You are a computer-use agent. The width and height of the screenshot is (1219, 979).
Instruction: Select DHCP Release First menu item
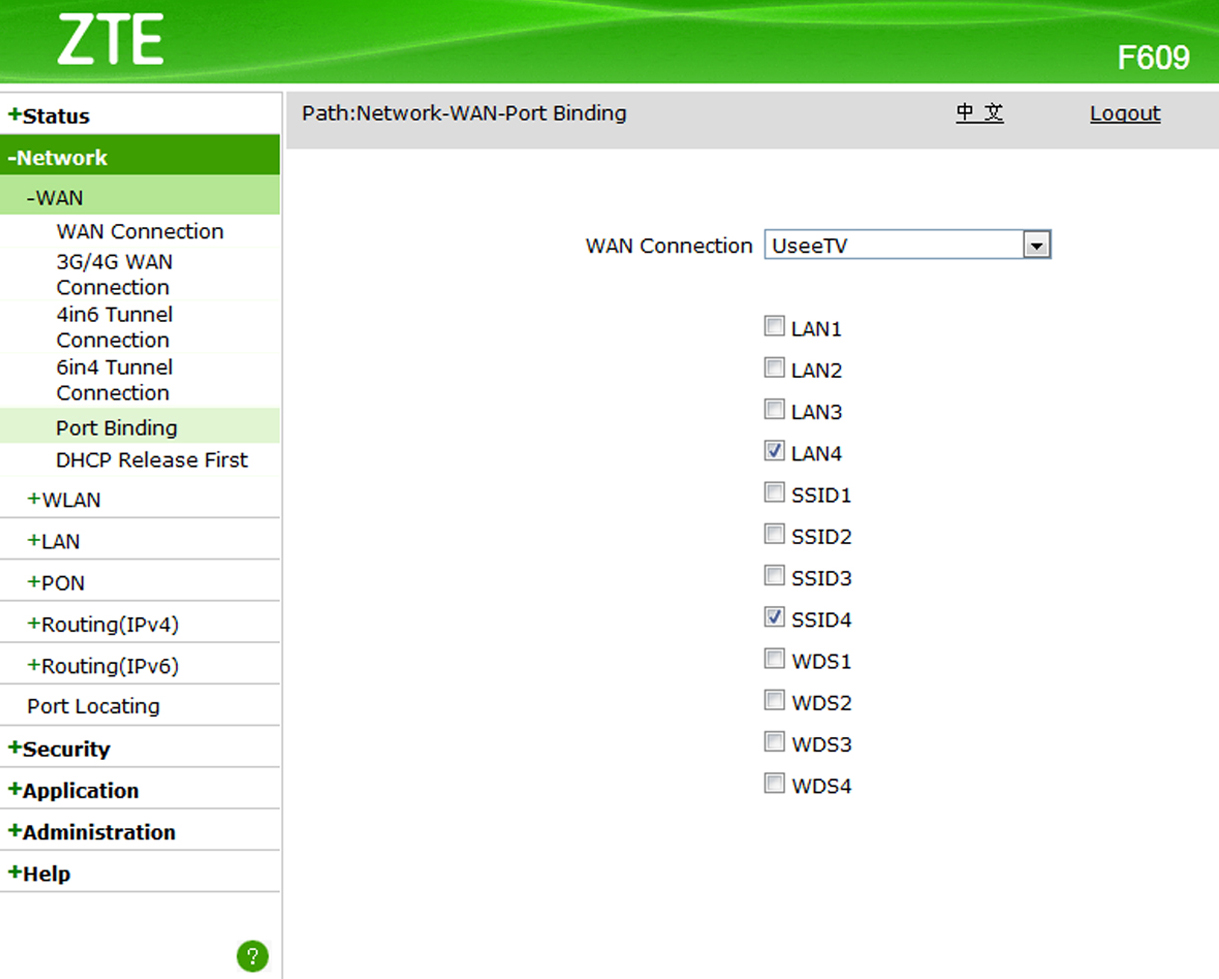pos(152,460)
